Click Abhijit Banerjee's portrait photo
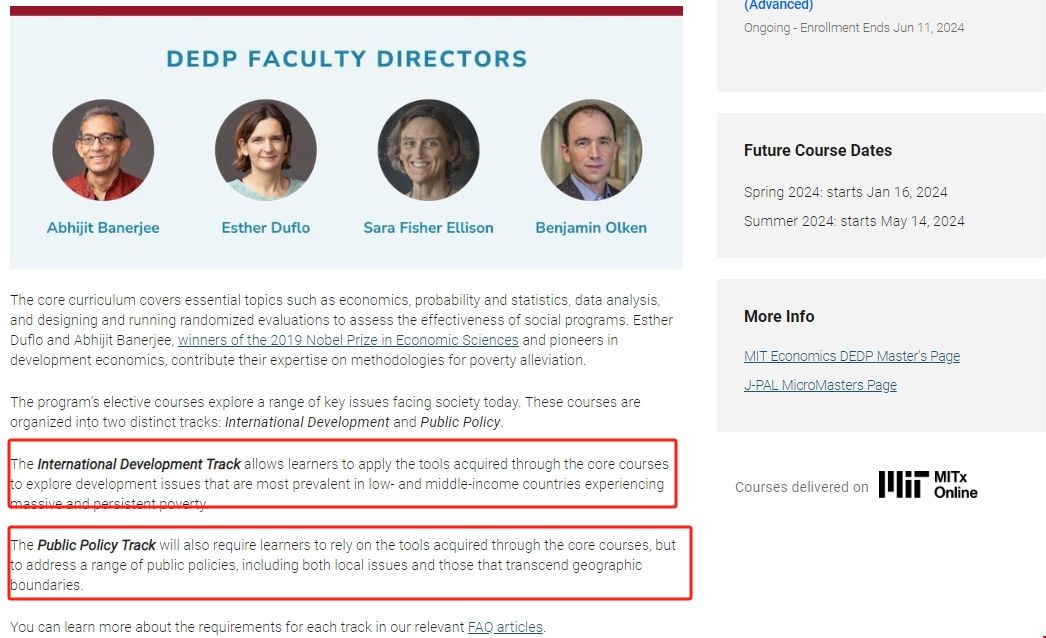 coord(103,150)
